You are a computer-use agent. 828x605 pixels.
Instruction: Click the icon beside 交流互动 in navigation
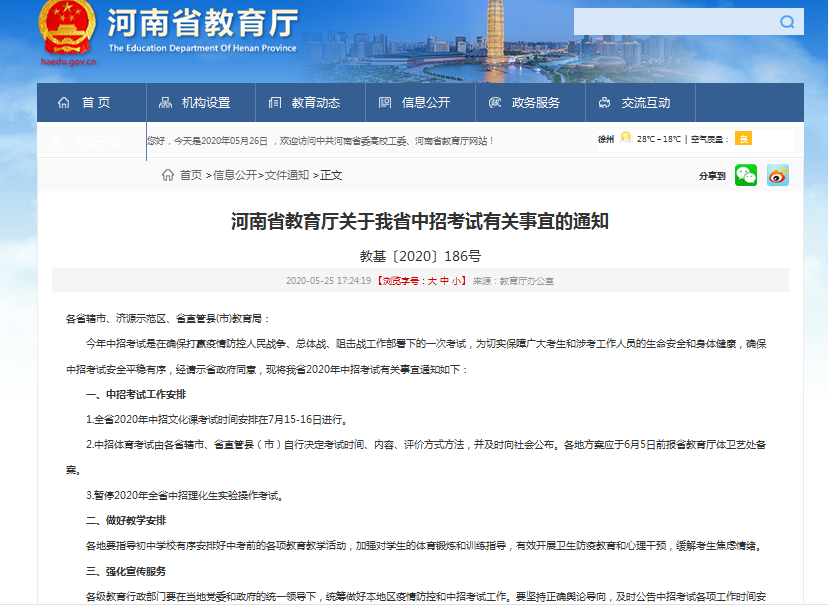tap(602, 102)
